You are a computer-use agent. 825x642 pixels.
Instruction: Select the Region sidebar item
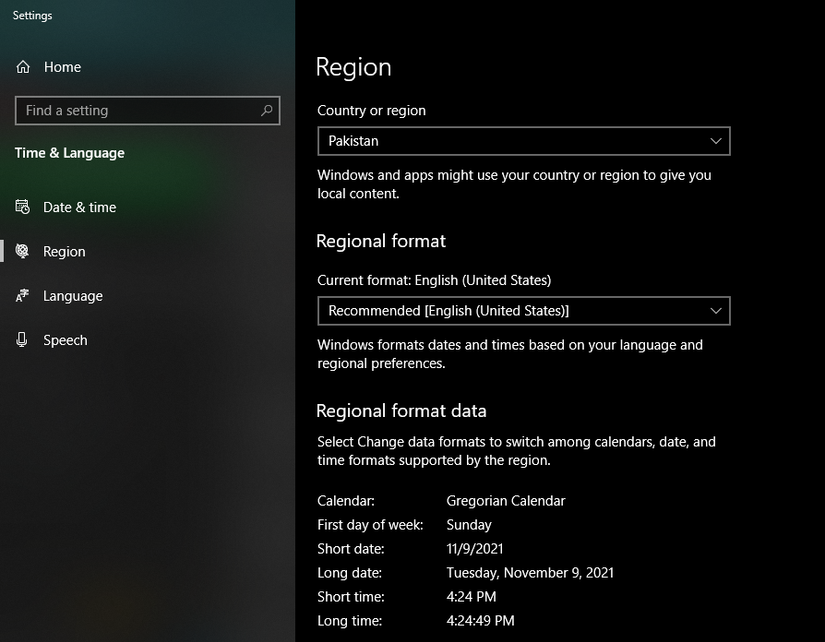coord(147,251)
